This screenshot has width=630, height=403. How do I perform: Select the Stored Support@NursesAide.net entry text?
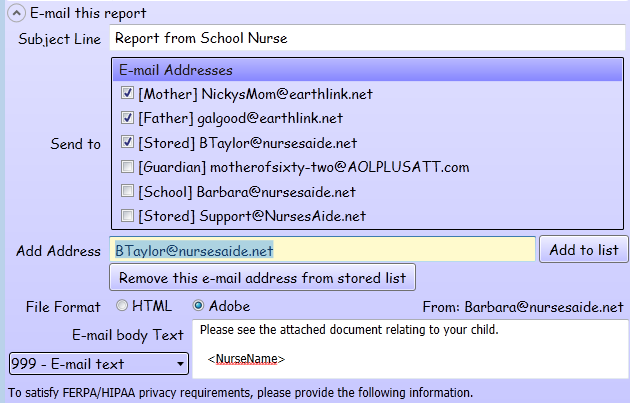(252, 215)
